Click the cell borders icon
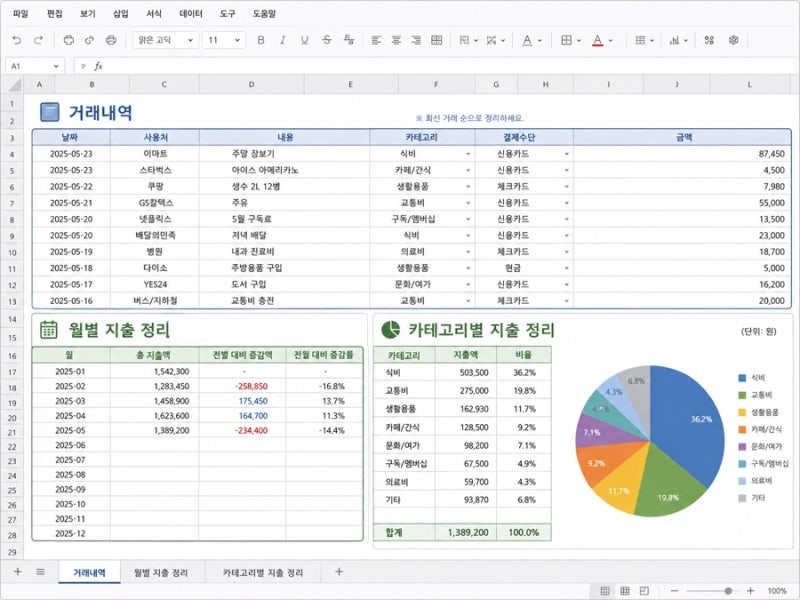This screenshot has height=600, width=800. tap(566, 40)
